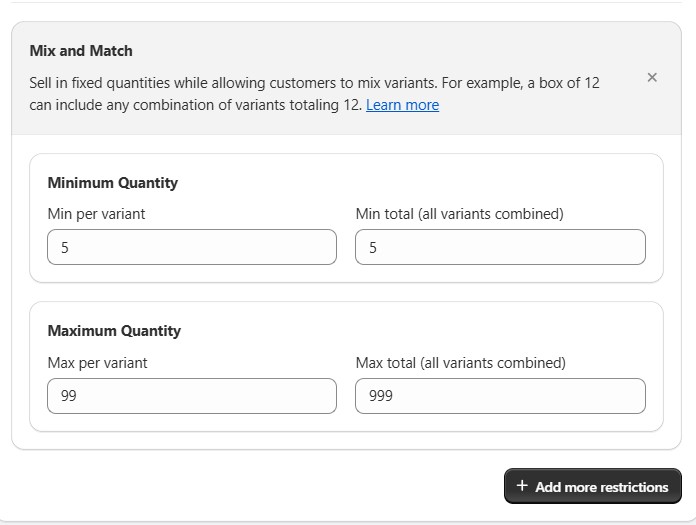696x525 pixels.
Task: Click the Min total (all variants combined) label
Action: click(459, 213)
